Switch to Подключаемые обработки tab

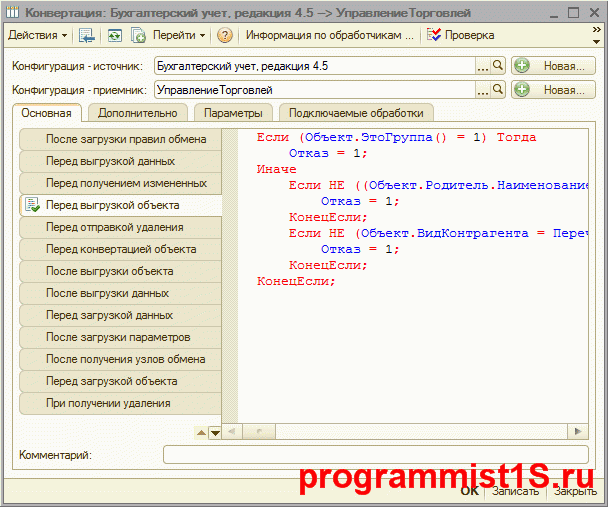356,113
